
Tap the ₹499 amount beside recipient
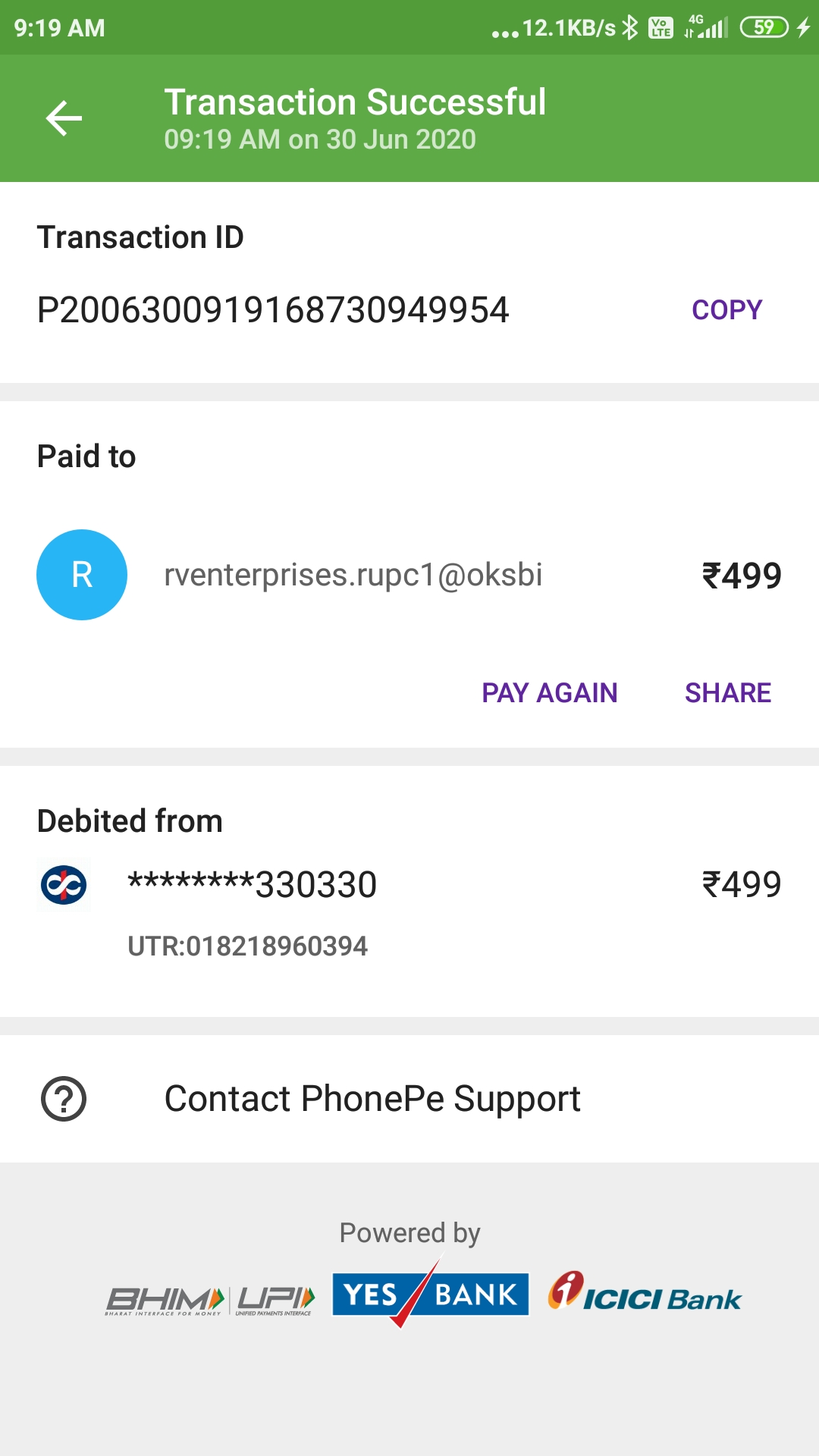742,576
